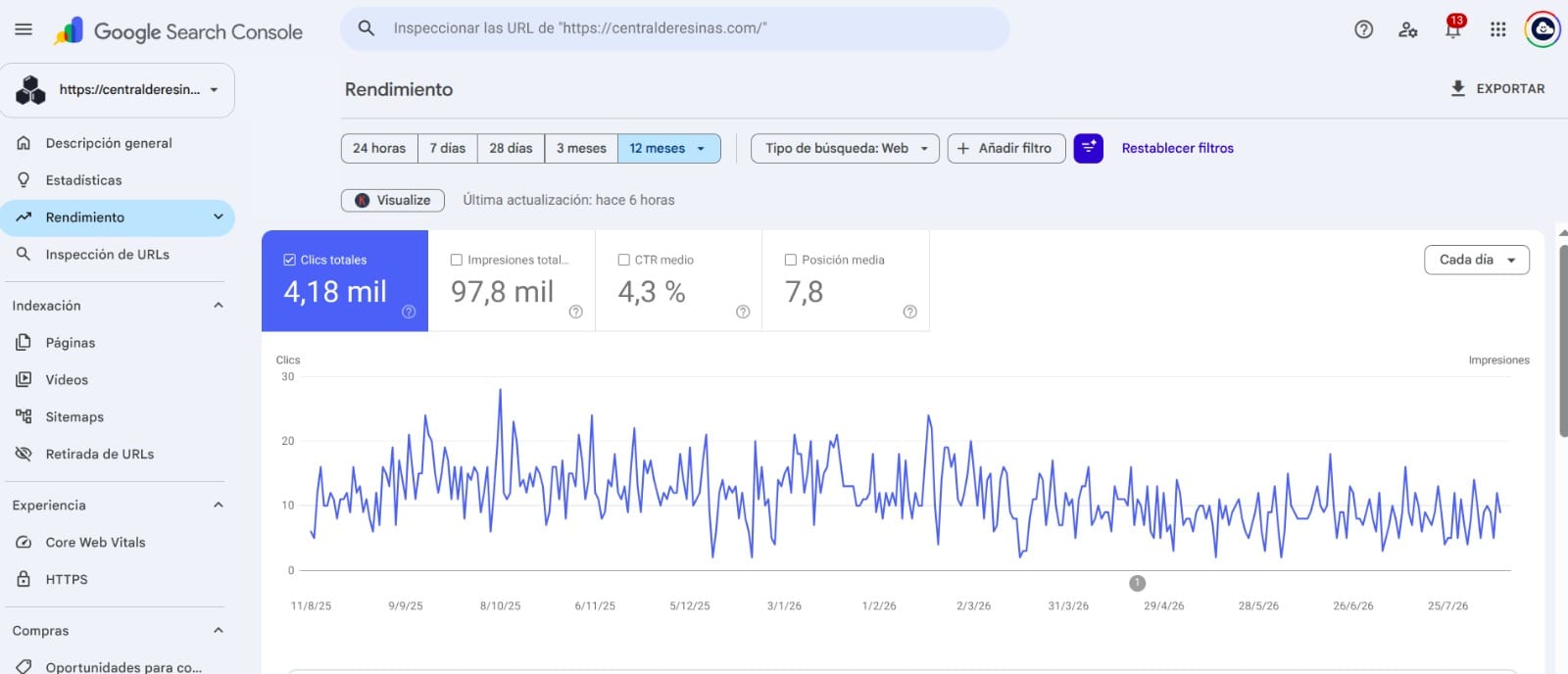Click help icon on Impresiones totales card
The image size is (1568, 674).
tap(576, 312)
